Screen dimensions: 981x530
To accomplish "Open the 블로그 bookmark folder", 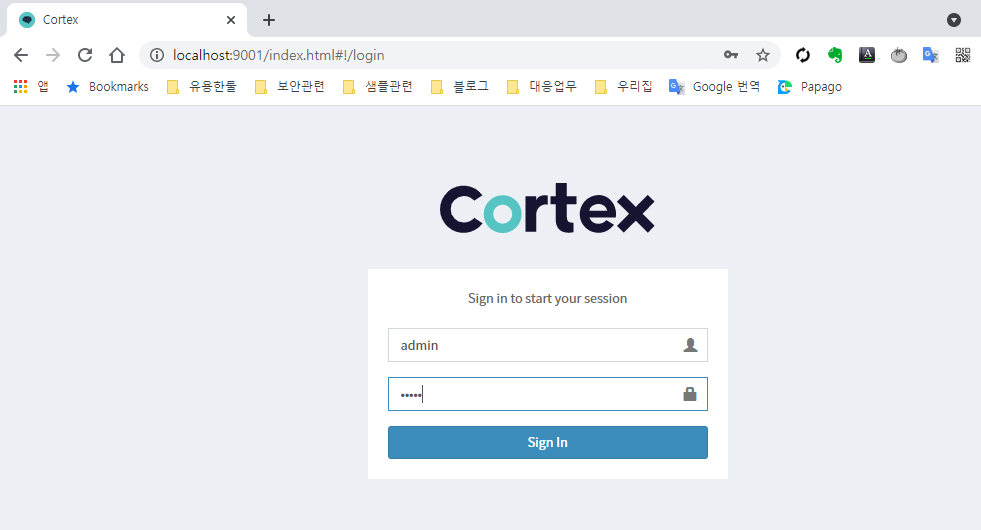I will [460, 86].
